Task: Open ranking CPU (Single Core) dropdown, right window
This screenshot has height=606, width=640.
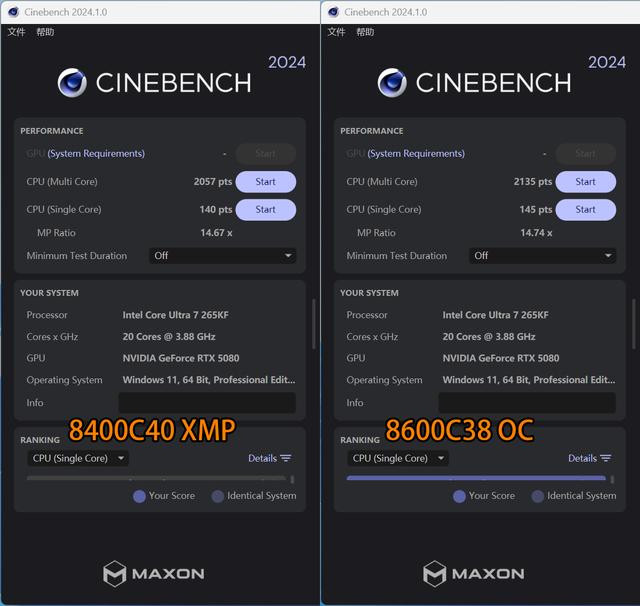Action: [398, 458]
